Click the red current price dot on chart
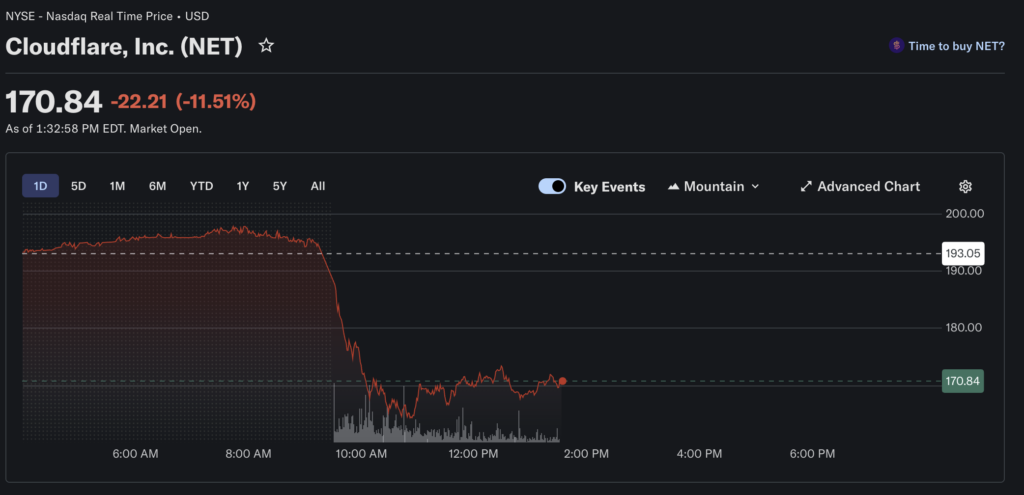The width and height of the screenshot is (1024, 495). (x=563, y=381)
